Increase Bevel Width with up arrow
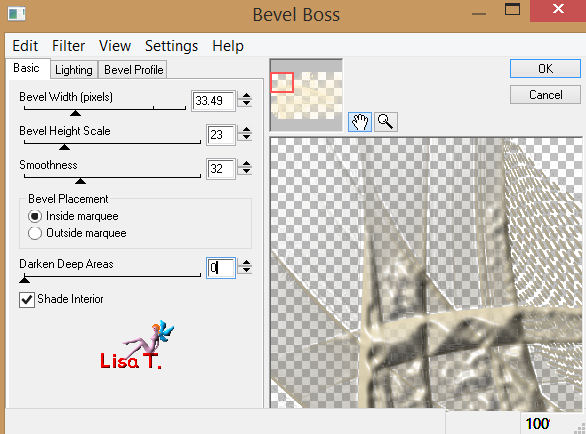Image resolution: width=586 pixels, height=434 pixels. [x=246, y=96]
